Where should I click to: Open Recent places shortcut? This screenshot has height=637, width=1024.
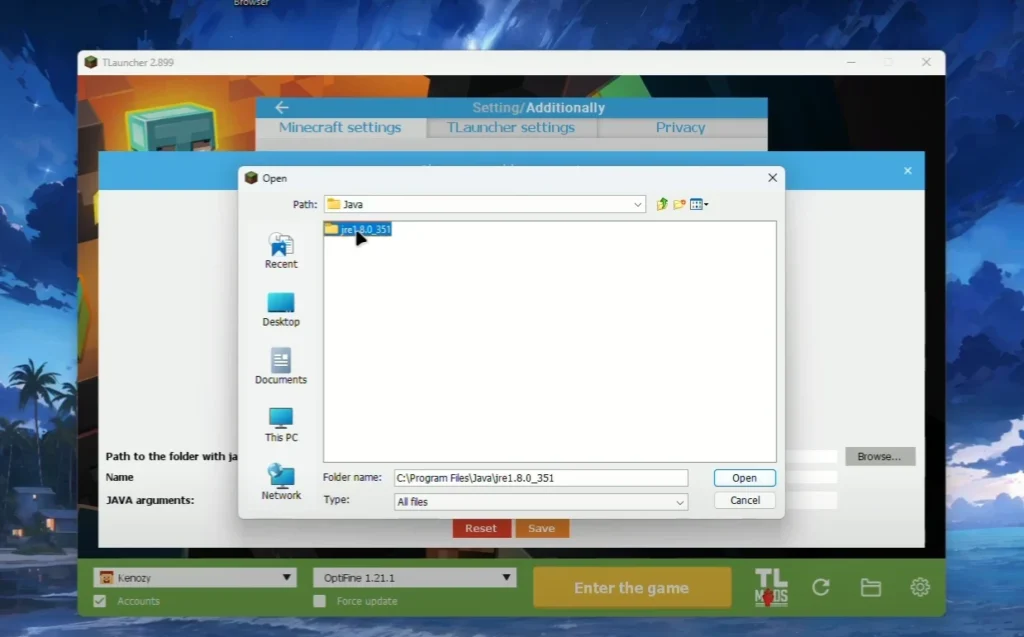tap(281, 251)
